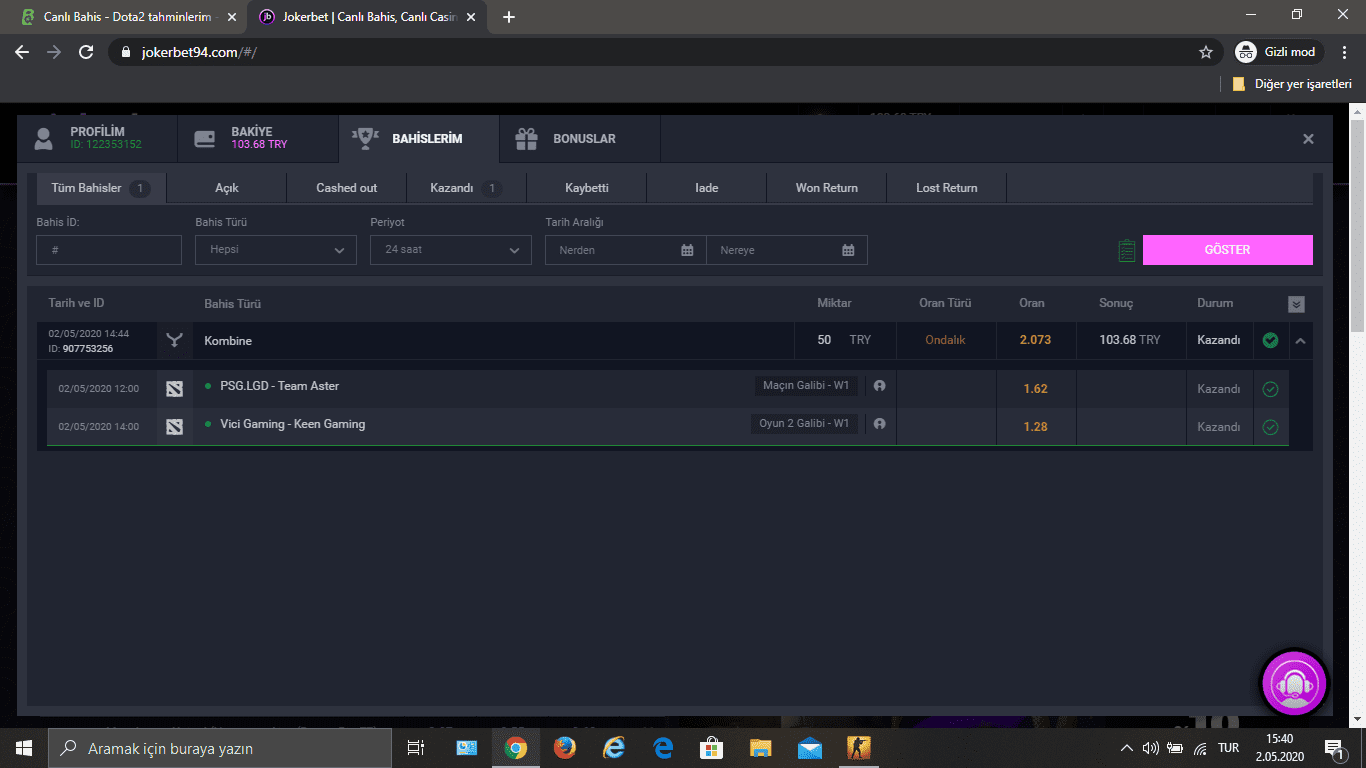Open the BAKİYE balance tab
The width and height of the screenshot is (1366, 768).
(x=258, y=139)
